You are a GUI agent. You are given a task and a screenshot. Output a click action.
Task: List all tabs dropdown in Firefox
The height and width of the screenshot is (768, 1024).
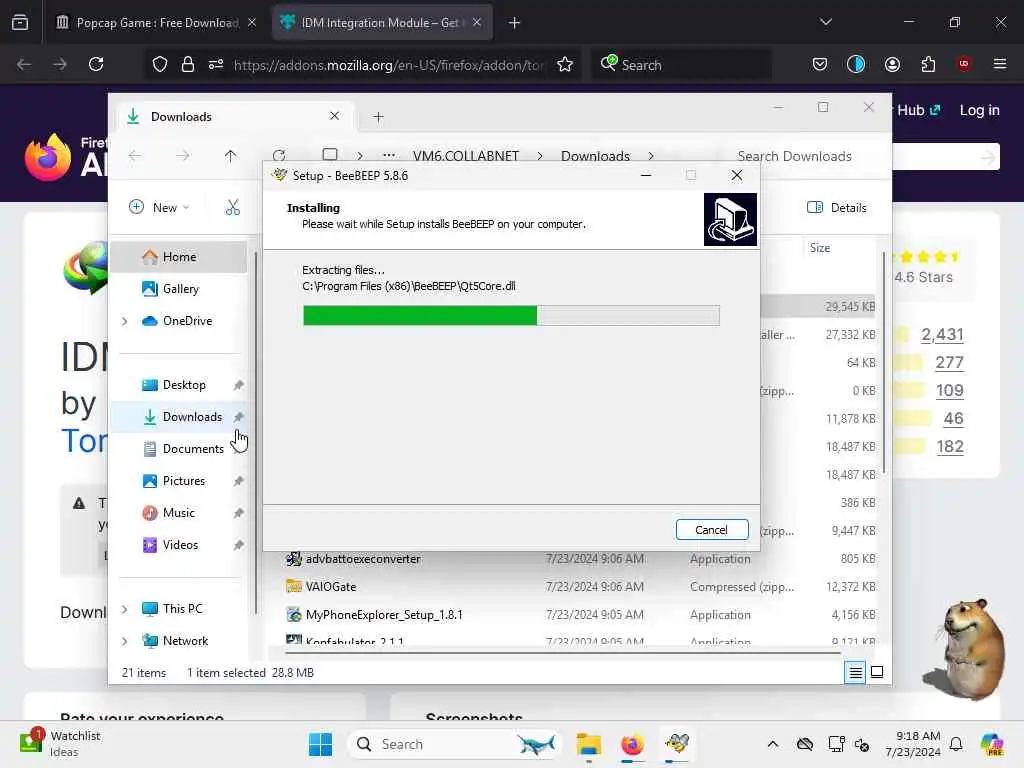click(825, 22)
